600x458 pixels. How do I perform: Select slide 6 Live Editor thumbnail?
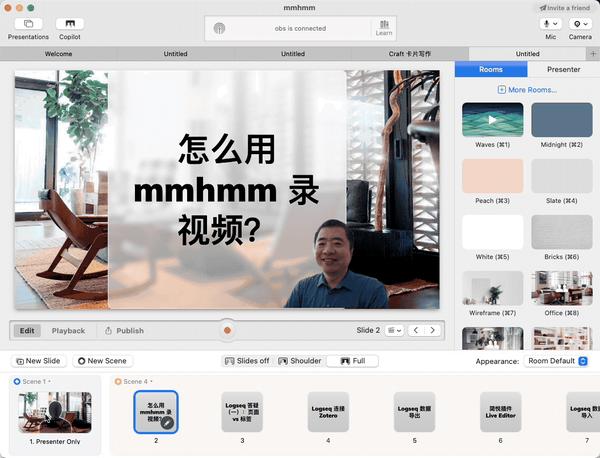(501, 412)
